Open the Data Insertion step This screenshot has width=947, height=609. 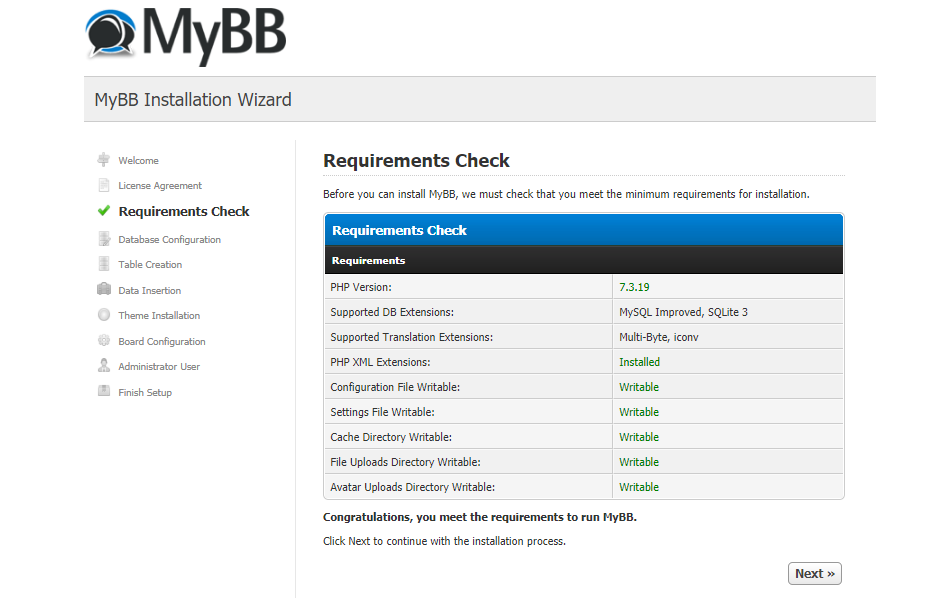click(149, 291)
